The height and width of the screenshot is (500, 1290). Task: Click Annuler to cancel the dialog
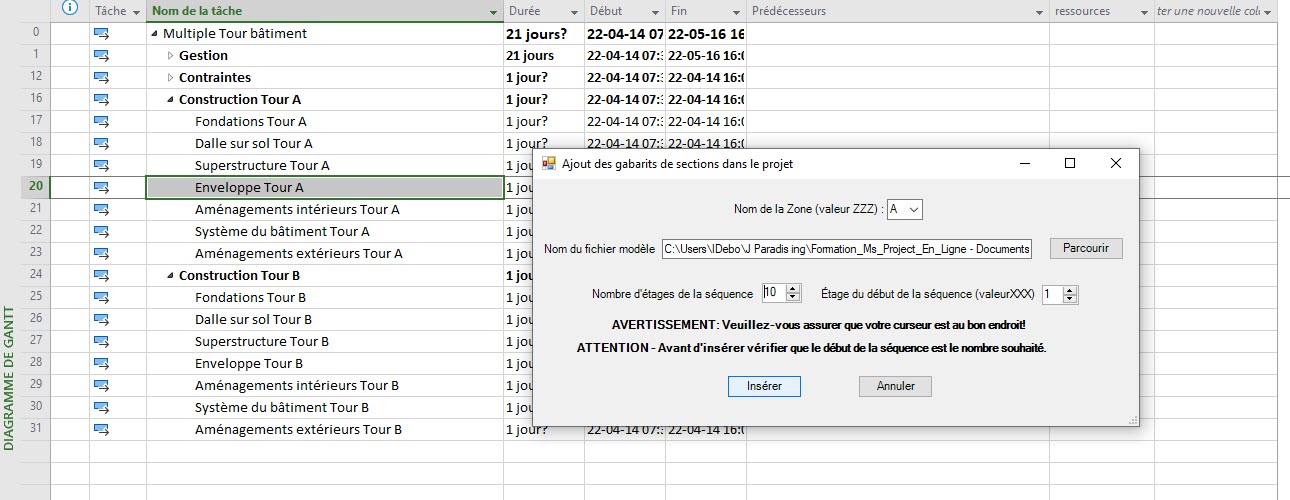click(895, 386)
